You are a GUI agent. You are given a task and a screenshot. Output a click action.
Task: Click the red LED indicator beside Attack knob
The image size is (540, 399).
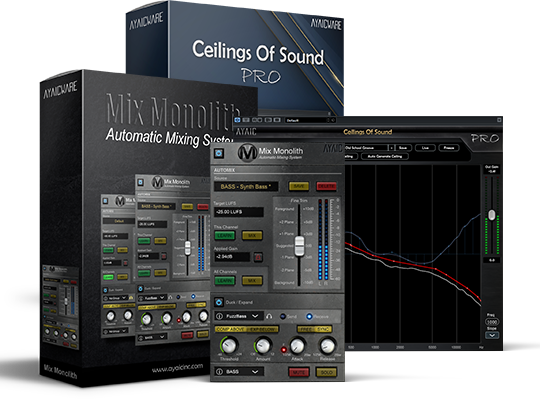click(284, 350)
